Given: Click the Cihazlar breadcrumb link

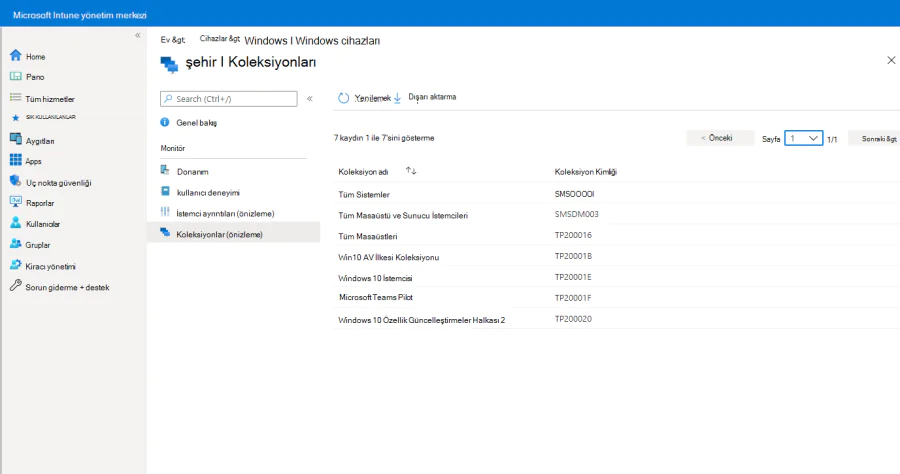Looking at the screenshot, I should click(219, 38).
